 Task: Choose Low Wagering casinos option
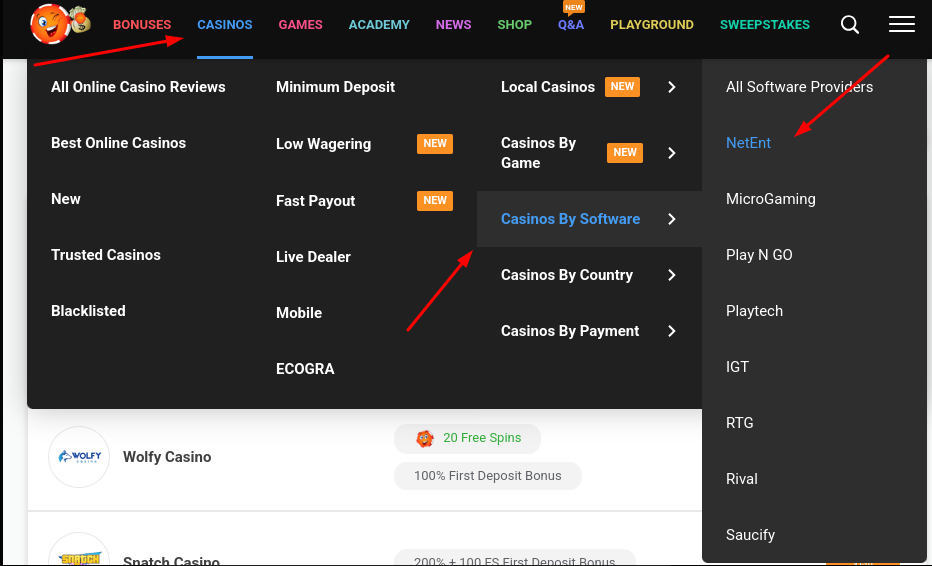(x=323, y=144)
